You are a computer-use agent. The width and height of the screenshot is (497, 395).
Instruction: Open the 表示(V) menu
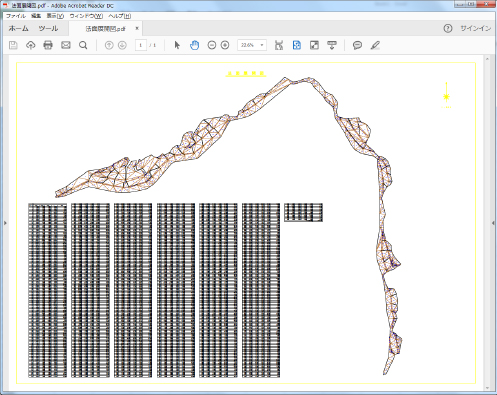pyautogui.click(x=55, y=16)
